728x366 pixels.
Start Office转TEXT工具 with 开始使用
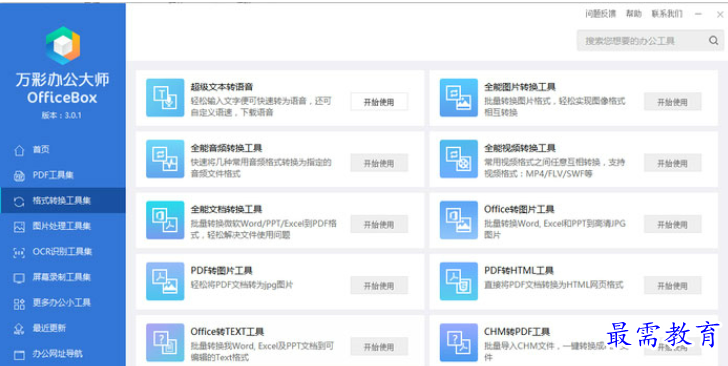tap(379, 347)
